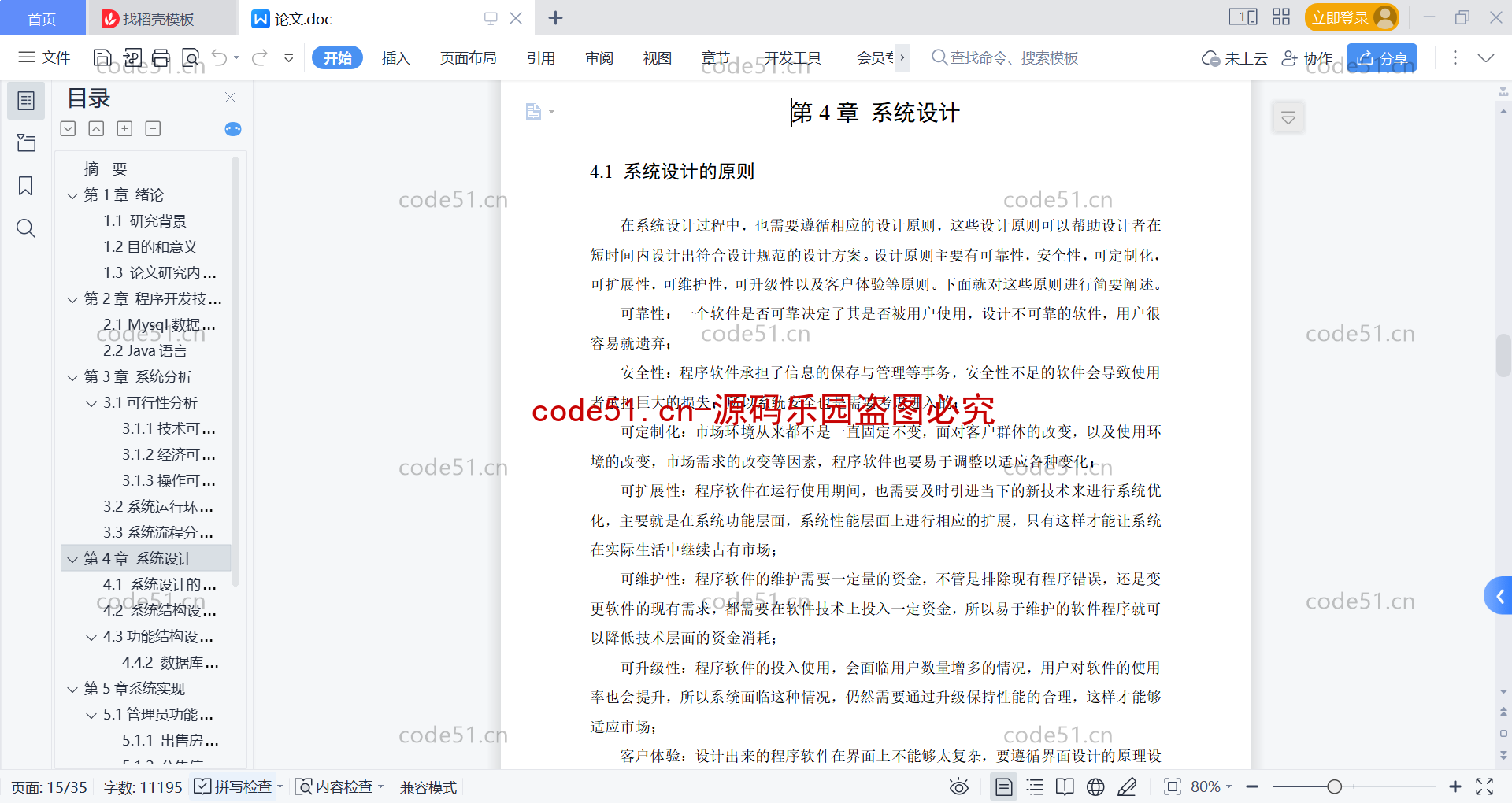
Task: Click the Redo arrow
Action: click(x=260, y=57)
